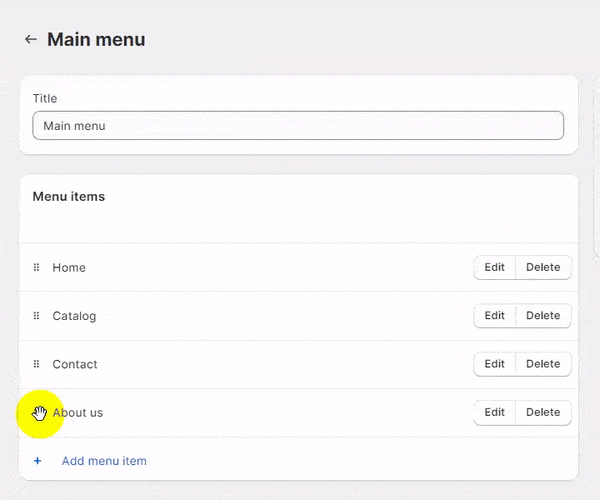Click the drag handle for About us
Image resolution: width=600 pixels, height=500 pixels.
tap(38, 413)
